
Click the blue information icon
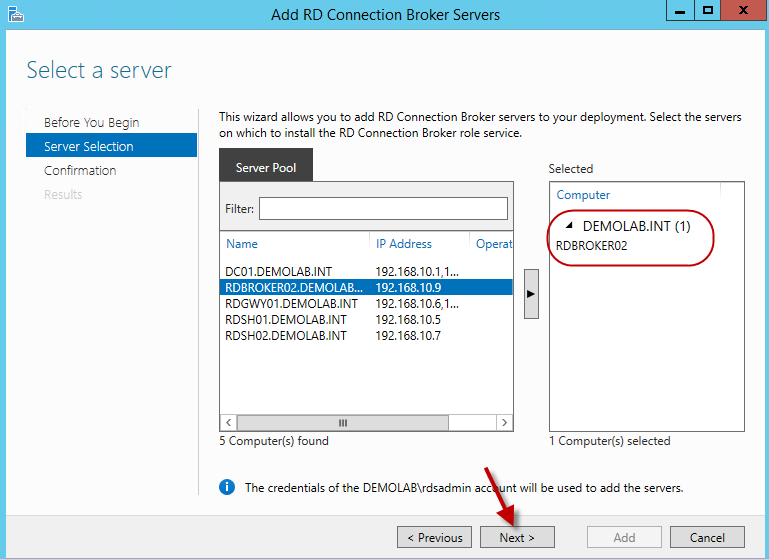pyautogui.click(x=227, y=487)
